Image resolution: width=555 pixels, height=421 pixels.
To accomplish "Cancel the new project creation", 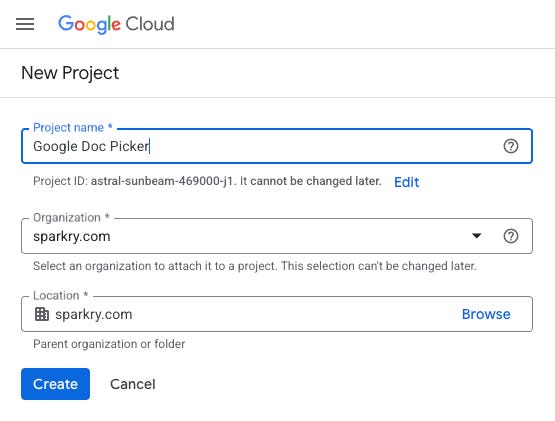I will (133, 384).
